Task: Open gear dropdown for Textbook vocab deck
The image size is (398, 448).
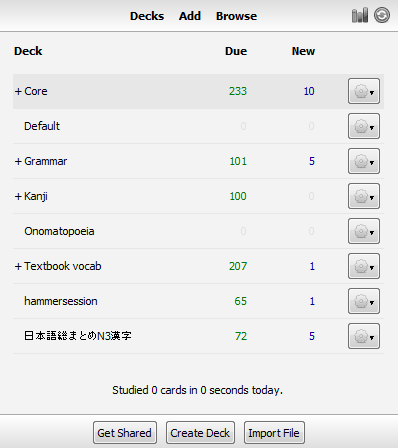Action: [364, 266]
